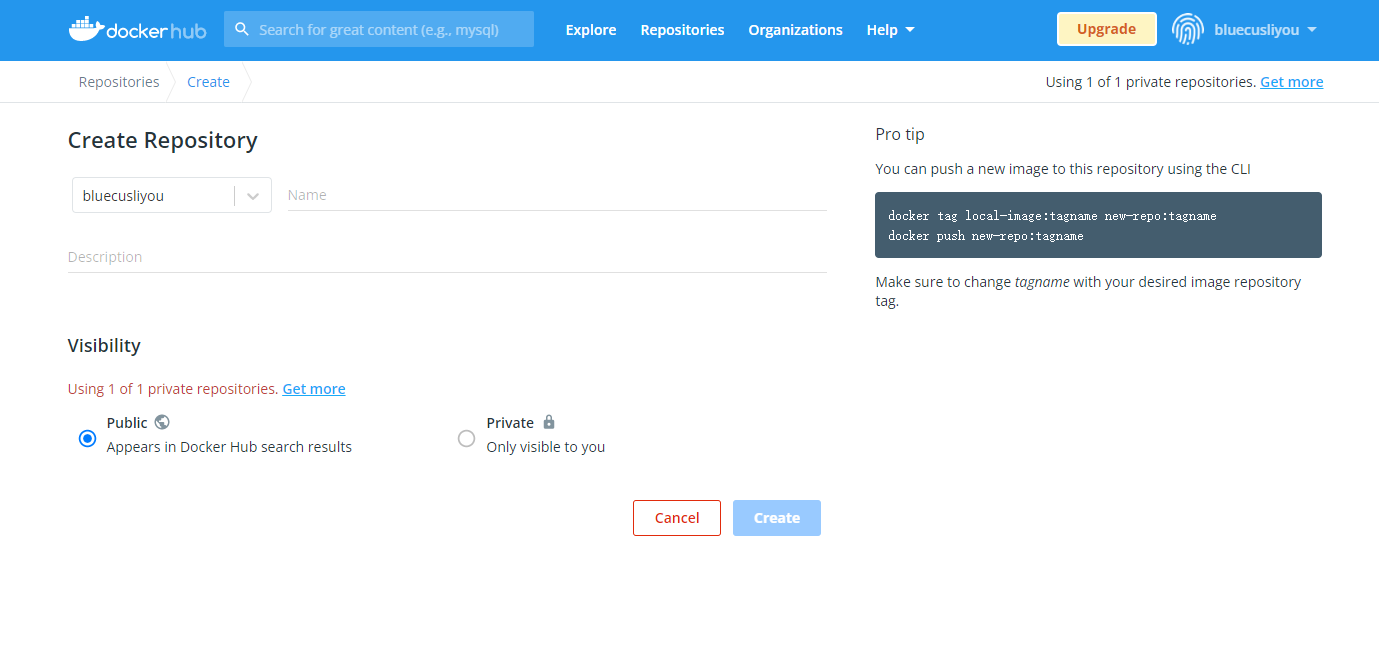Viewport: 1379px width, 672px height.
Task: Click the Create breadcrumb
Action: [x=208, y=82]
